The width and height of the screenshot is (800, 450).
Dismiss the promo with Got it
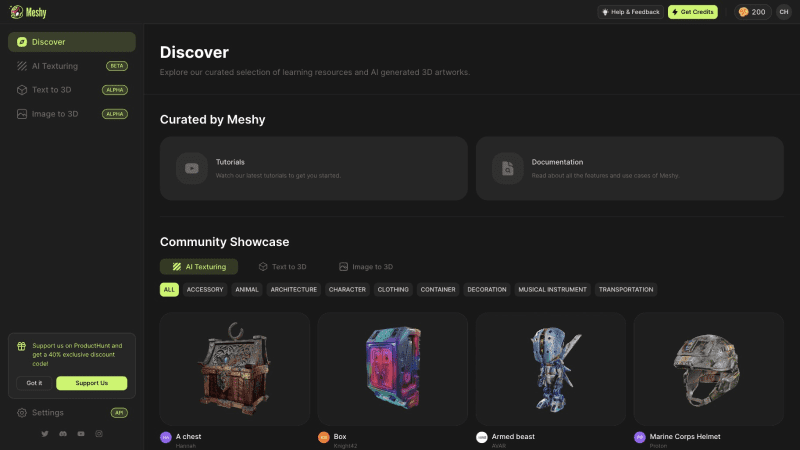point(34,383)
